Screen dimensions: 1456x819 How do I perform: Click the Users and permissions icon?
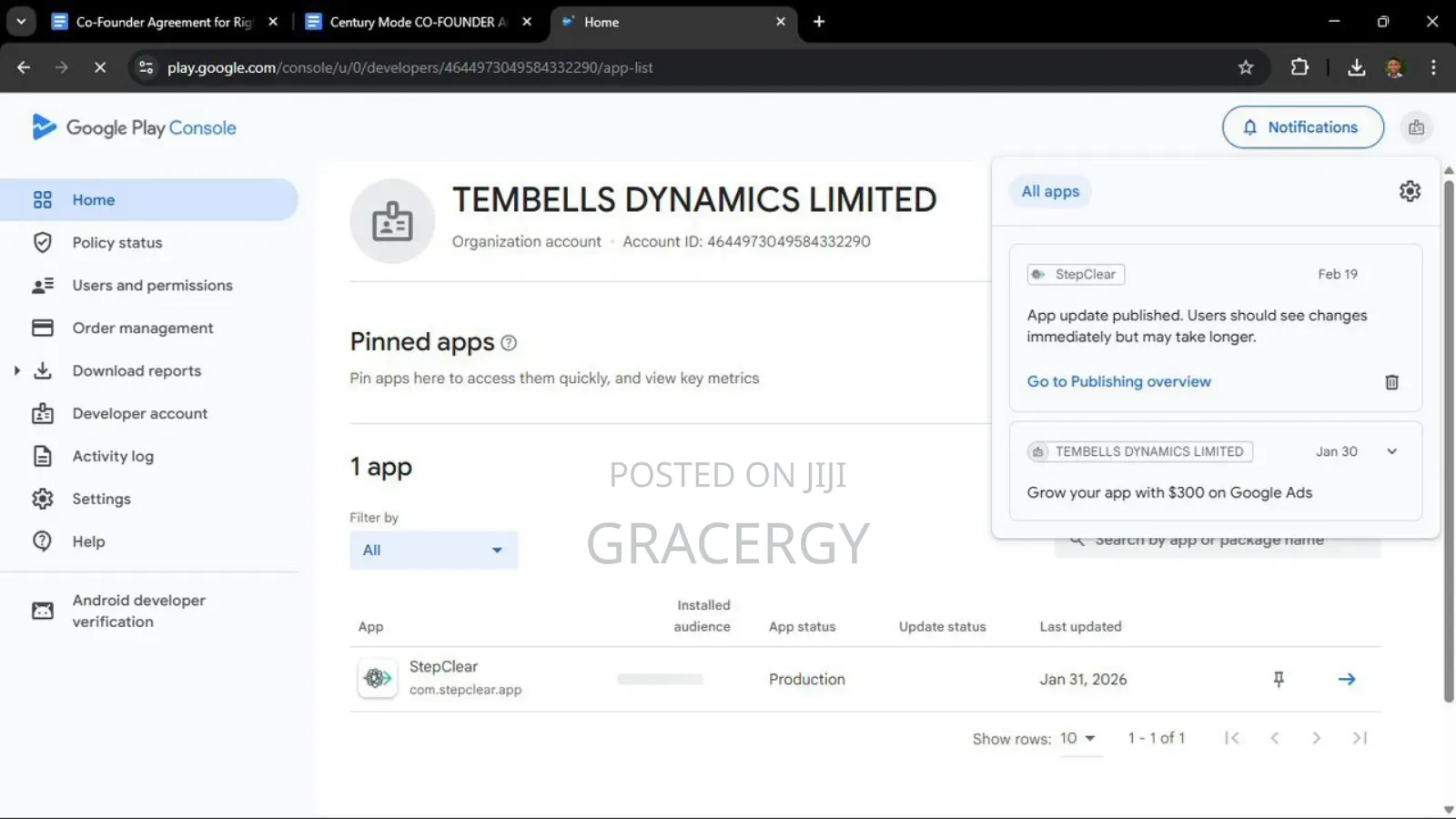[x=43, y=286]
